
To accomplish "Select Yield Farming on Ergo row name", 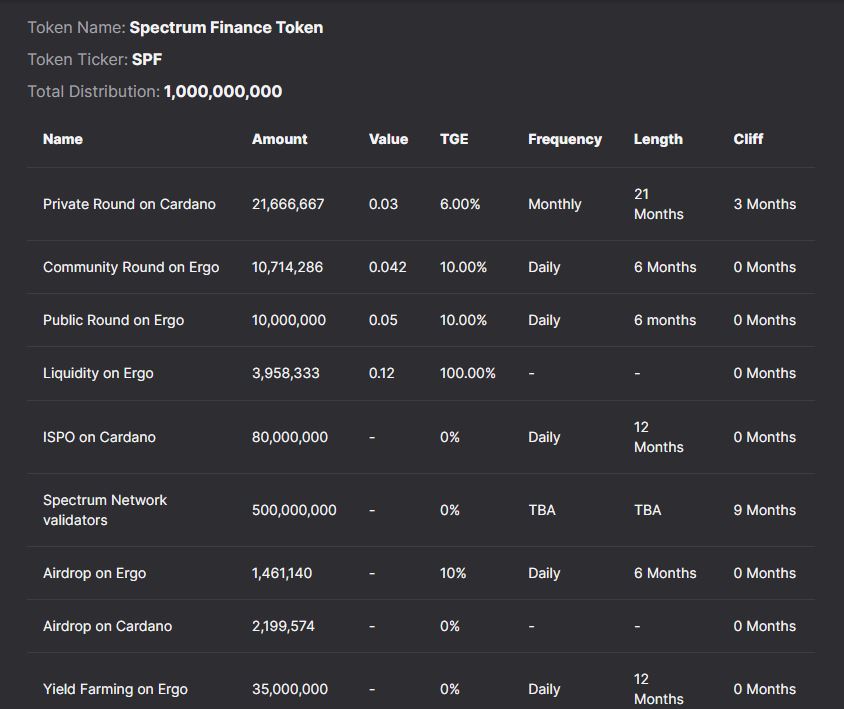I will click(x=115, y=689).
